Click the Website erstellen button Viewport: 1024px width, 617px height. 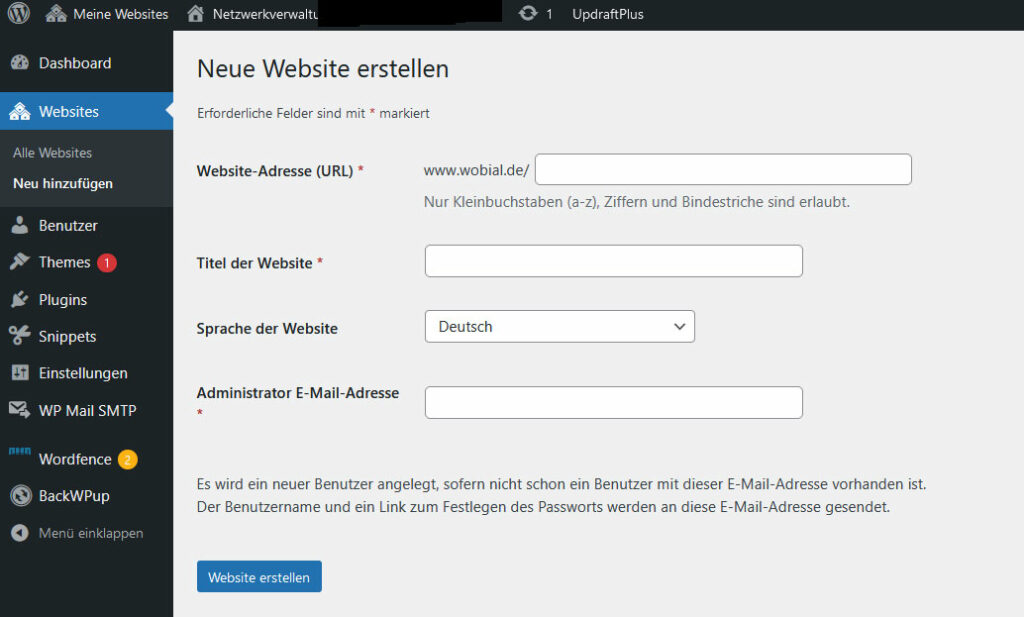[x=259, y=577]
